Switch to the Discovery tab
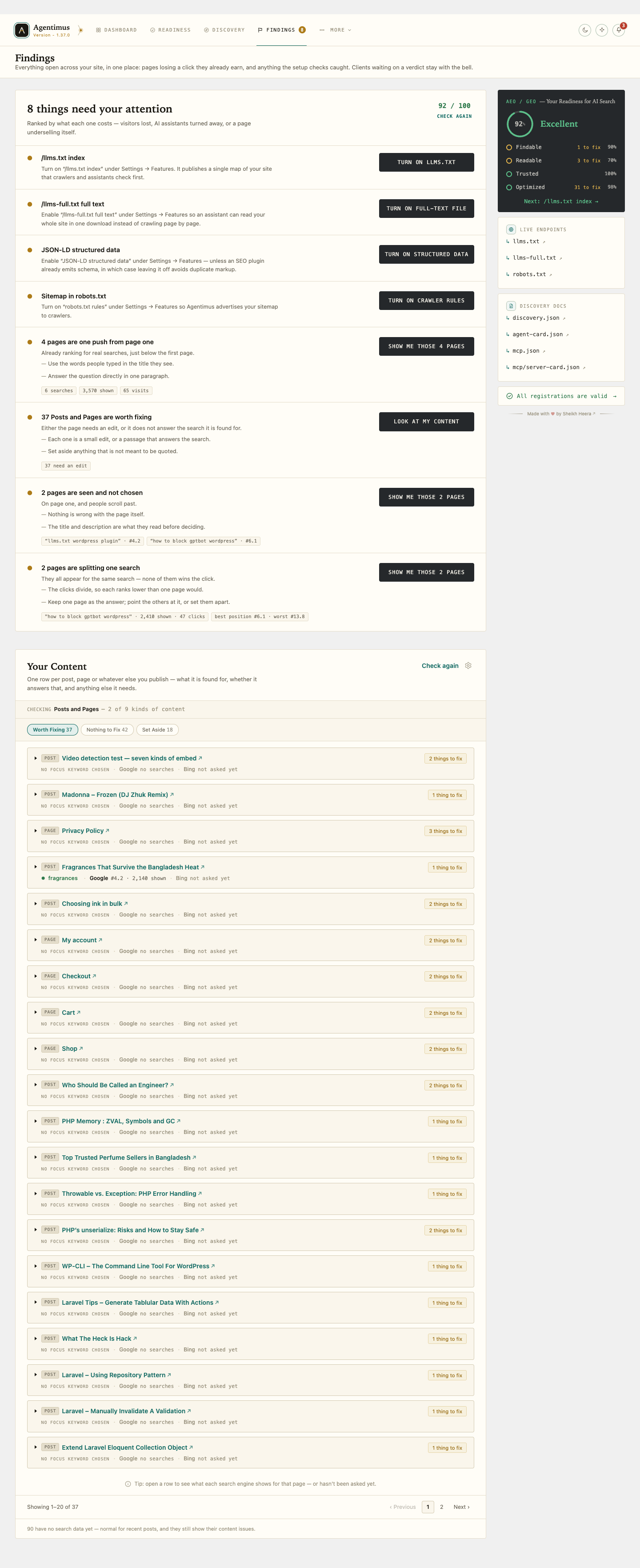The width and height of the screenshot is (640, 1568). 224,30
